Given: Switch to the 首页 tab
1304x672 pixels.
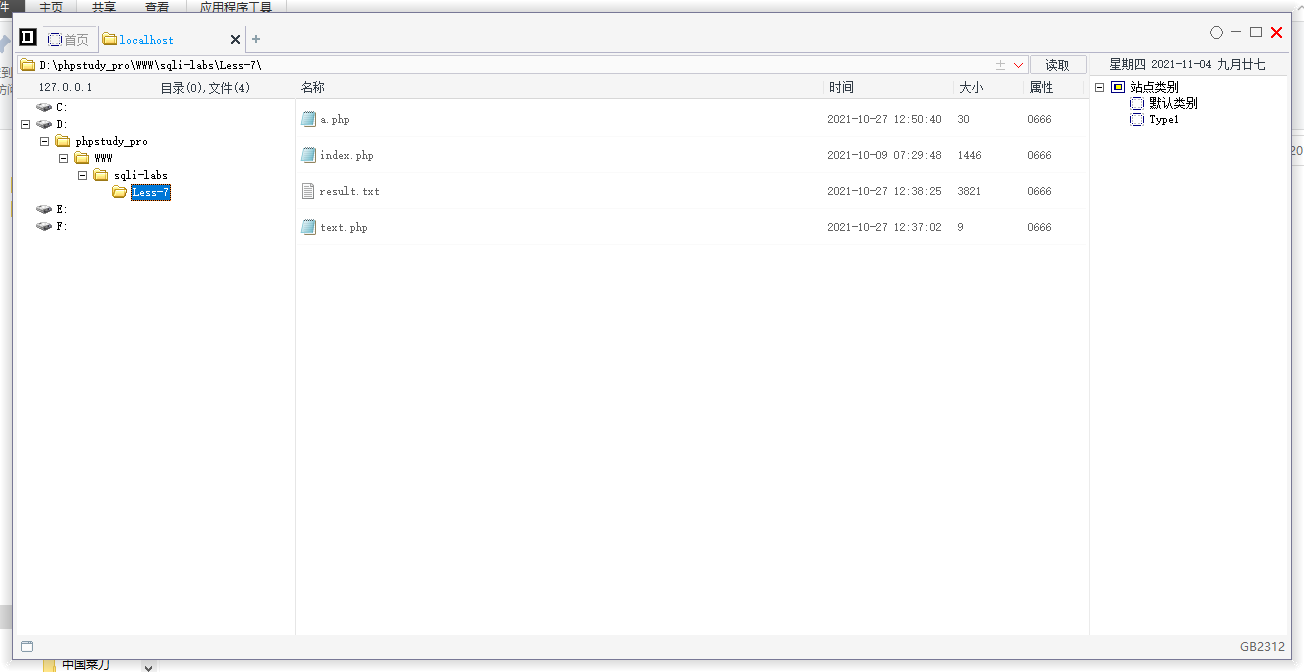Looking at the screenshot, I should click(x=69, y=40).
